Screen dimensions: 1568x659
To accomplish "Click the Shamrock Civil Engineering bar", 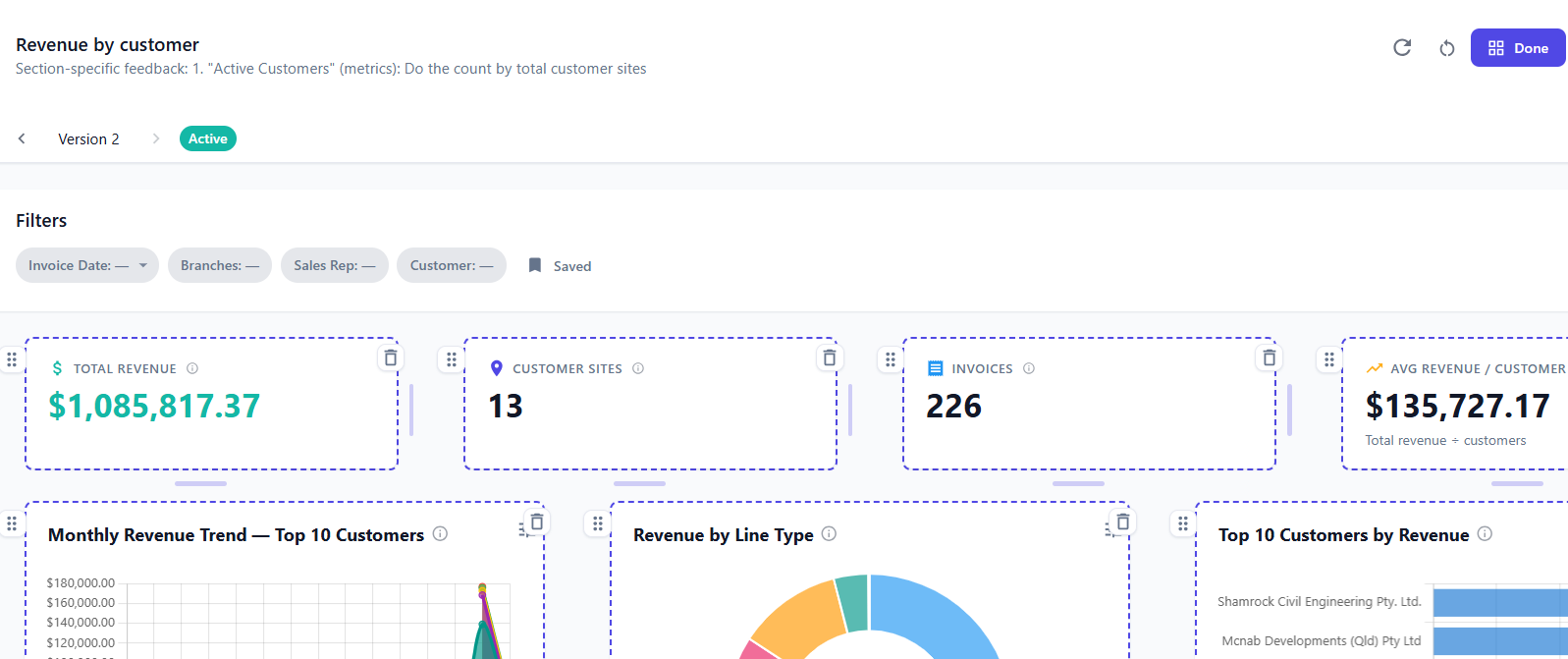I will click(x=1500, y=602).
